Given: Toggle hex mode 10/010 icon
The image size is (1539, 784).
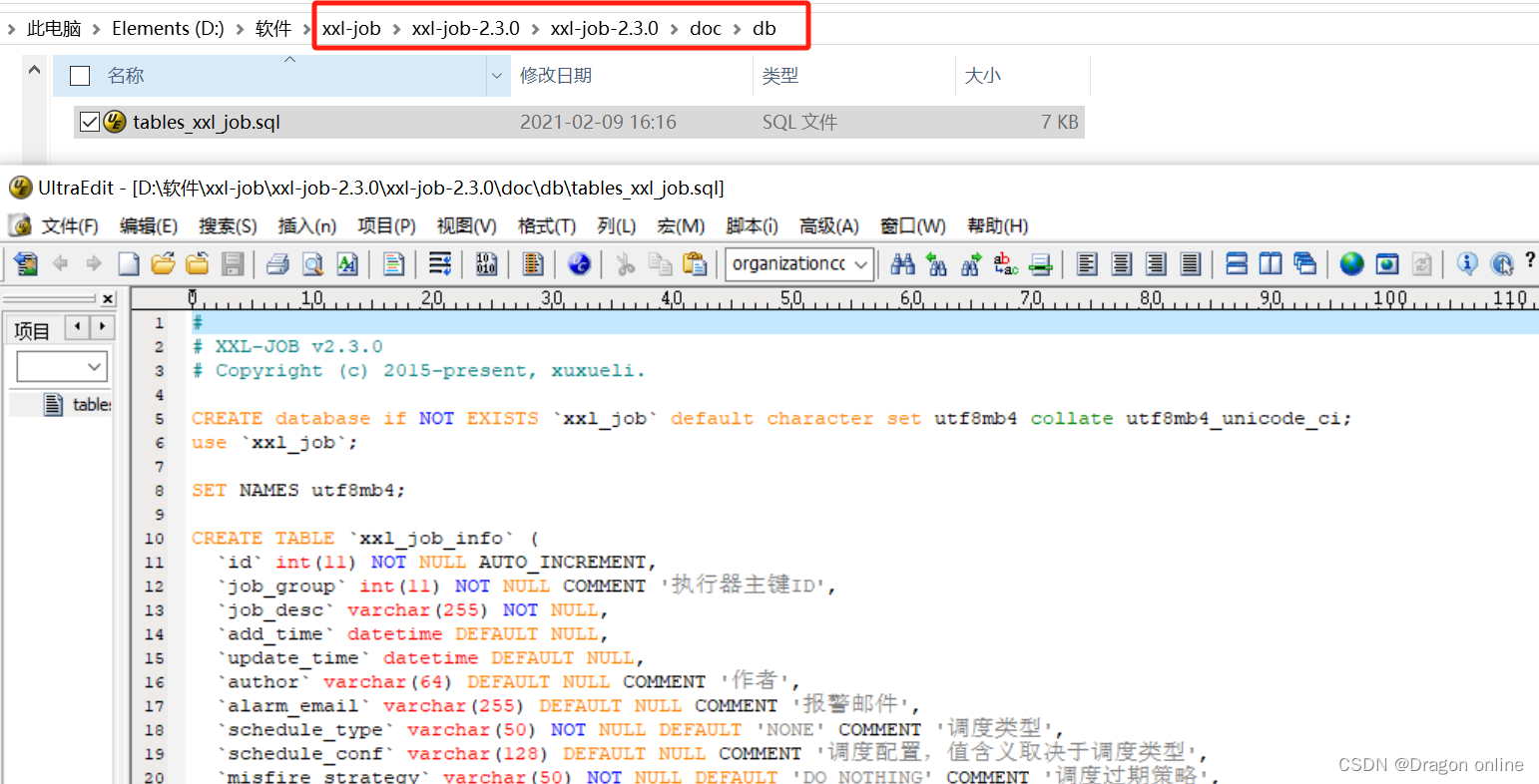Looking at the screenshot, I should (x=486, y=263).
